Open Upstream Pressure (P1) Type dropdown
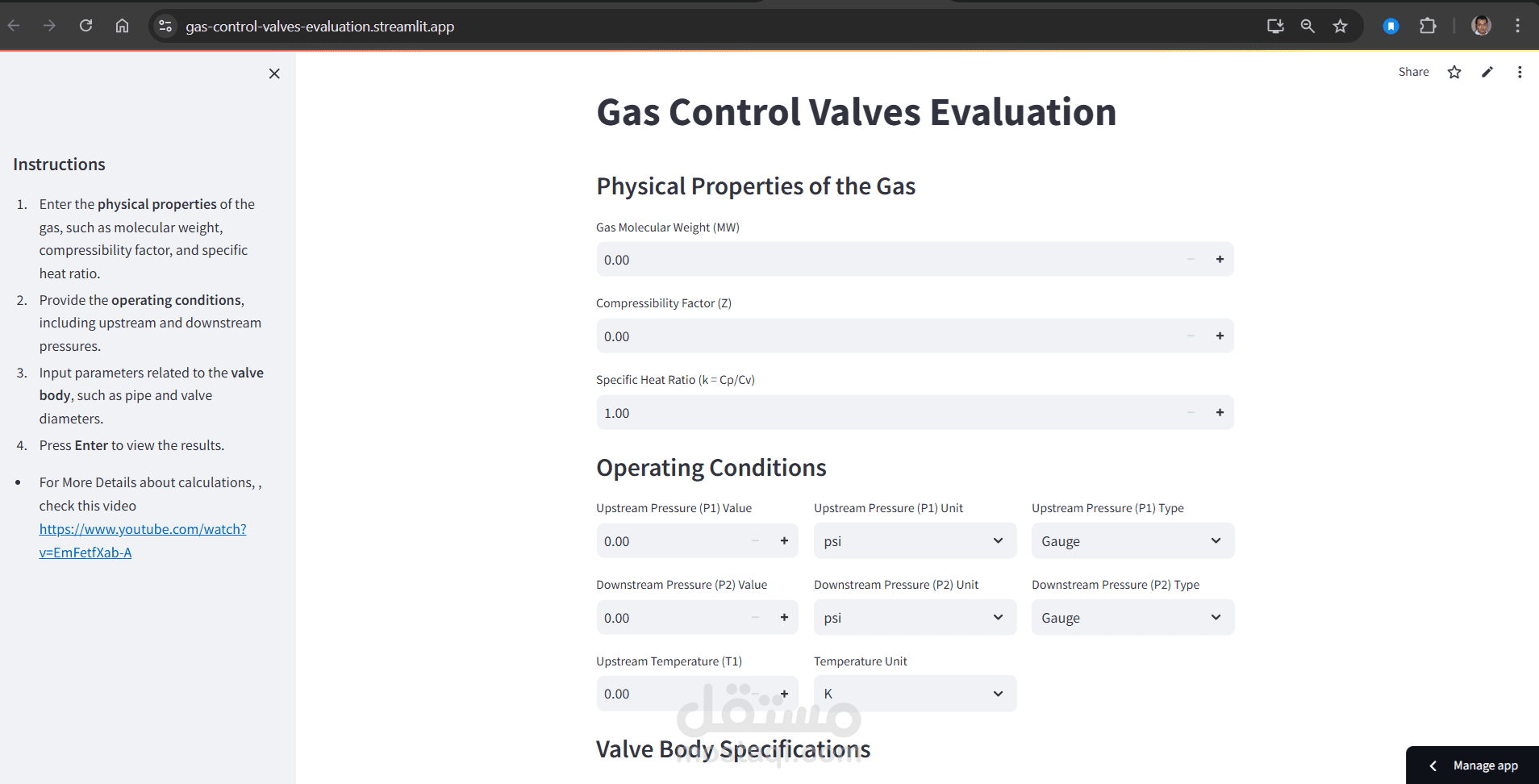Screen dimensions: 1539x784 point(1132,540)
